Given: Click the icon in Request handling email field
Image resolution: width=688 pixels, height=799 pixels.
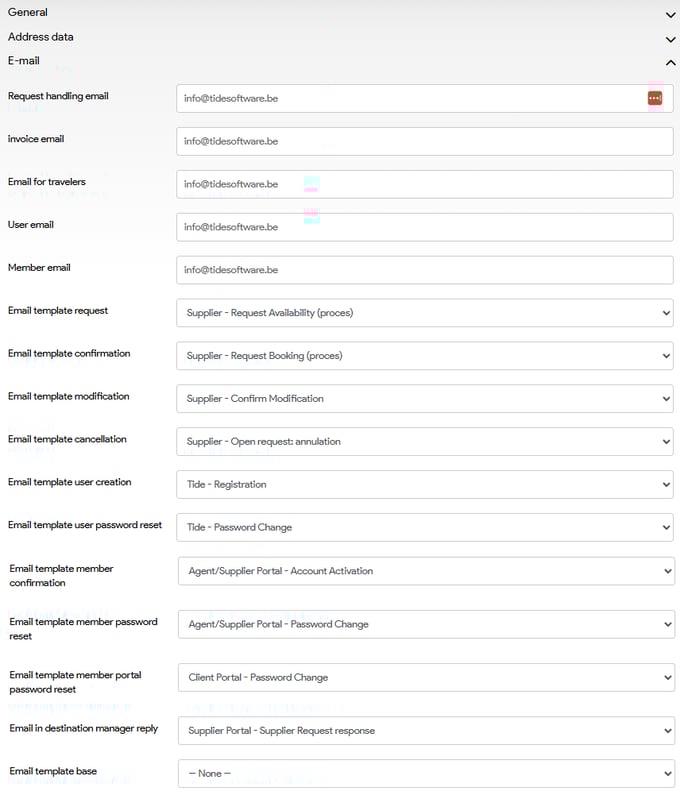Looking at the screenshot, I should [x=654, y=98].
